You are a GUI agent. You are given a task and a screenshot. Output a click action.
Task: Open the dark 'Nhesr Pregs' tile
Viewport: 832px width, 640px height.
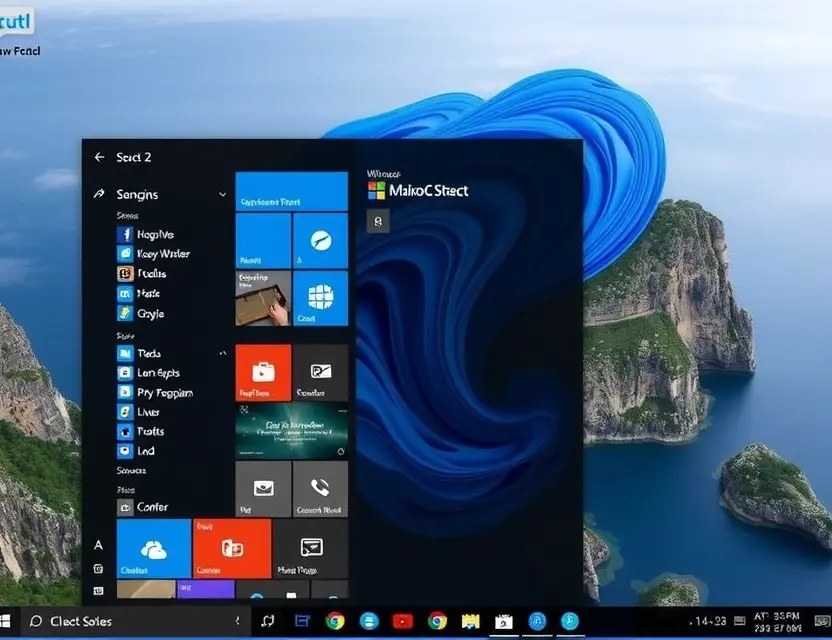point(310,548)
